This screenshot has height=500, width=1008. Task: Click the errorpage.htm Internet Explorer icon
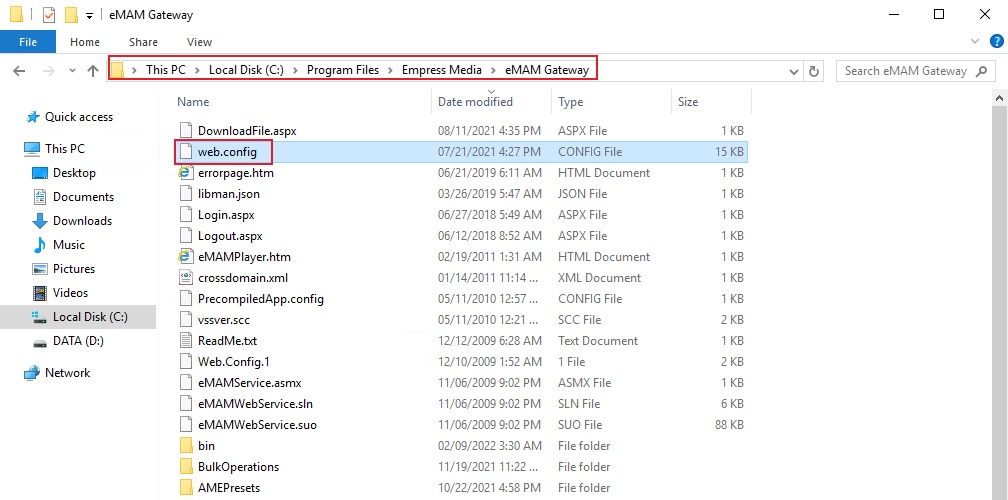186,173
